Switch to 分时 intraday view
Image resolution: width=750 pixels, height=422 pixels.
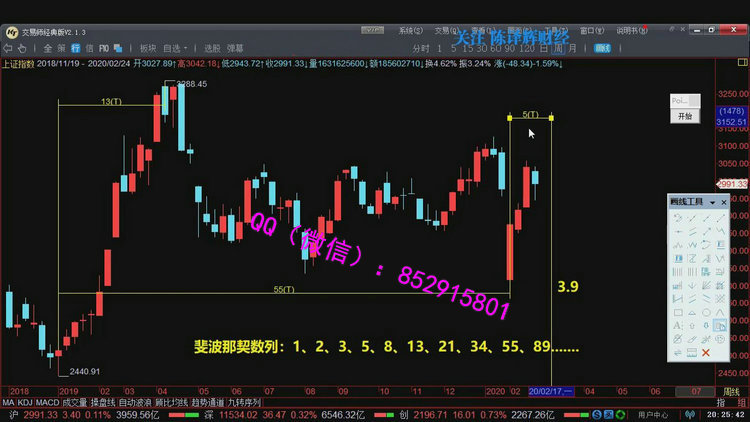pos(421,47)
